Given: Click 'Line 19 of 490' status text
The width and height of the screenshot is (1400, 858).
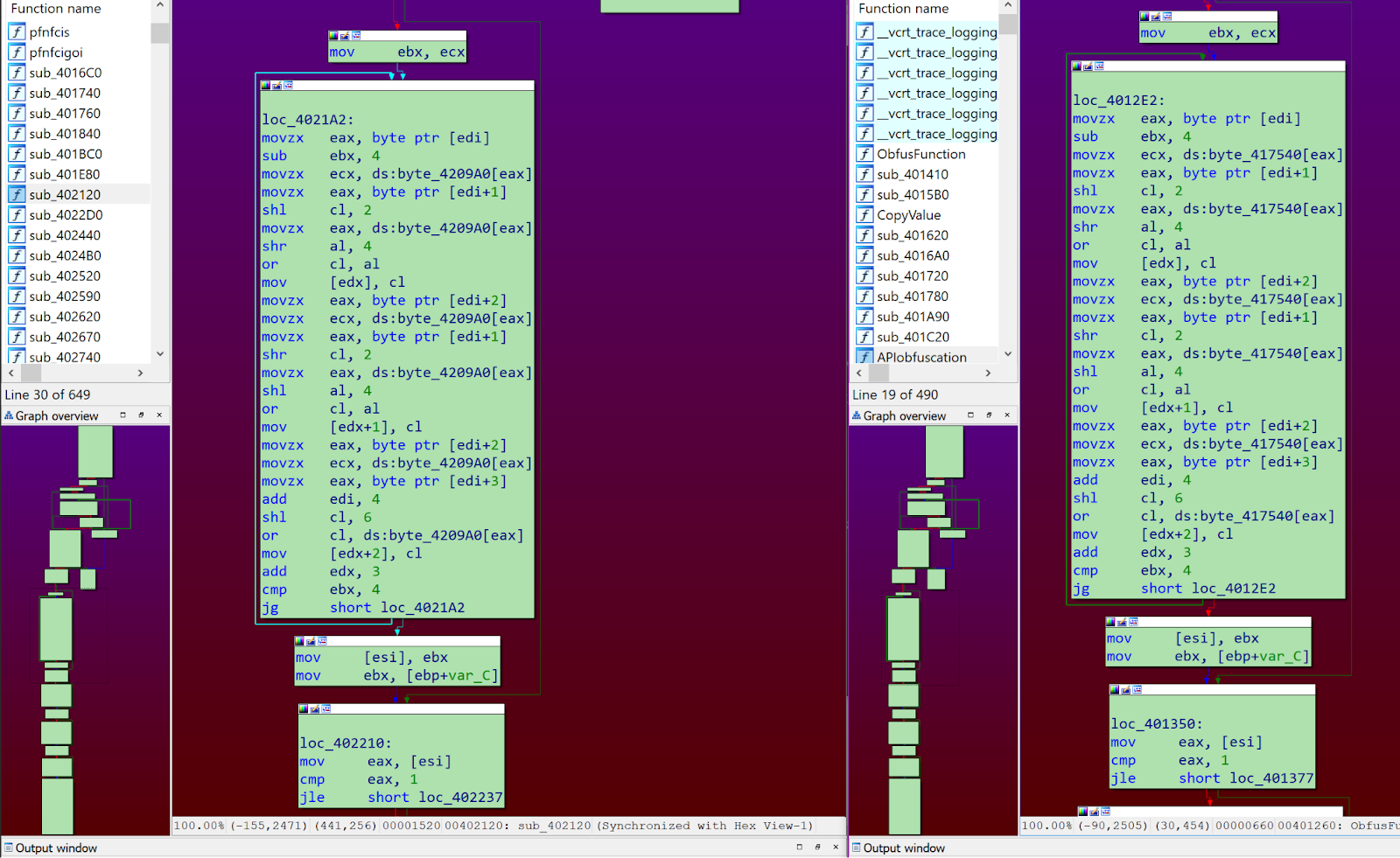Looking at the screenshot, I should (895, 395).
